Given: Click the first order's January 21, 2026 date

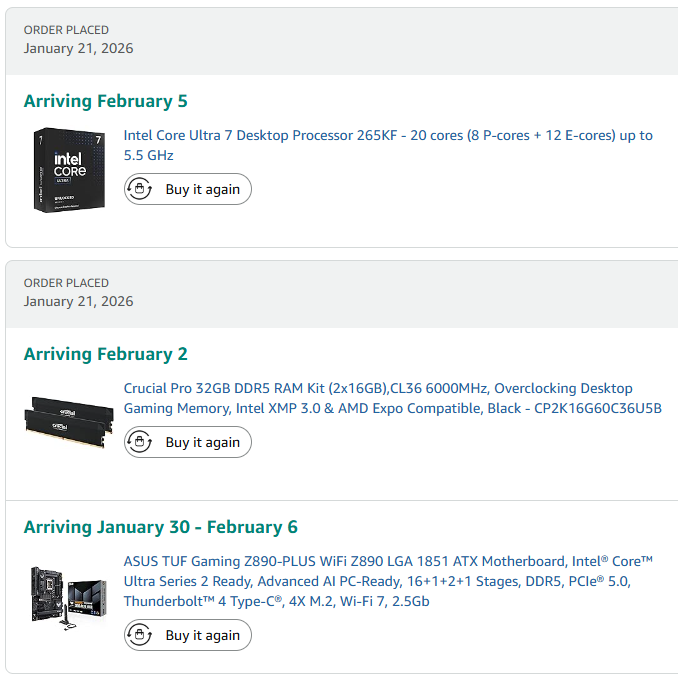Looking at the screenshot, I should point(78,48).
